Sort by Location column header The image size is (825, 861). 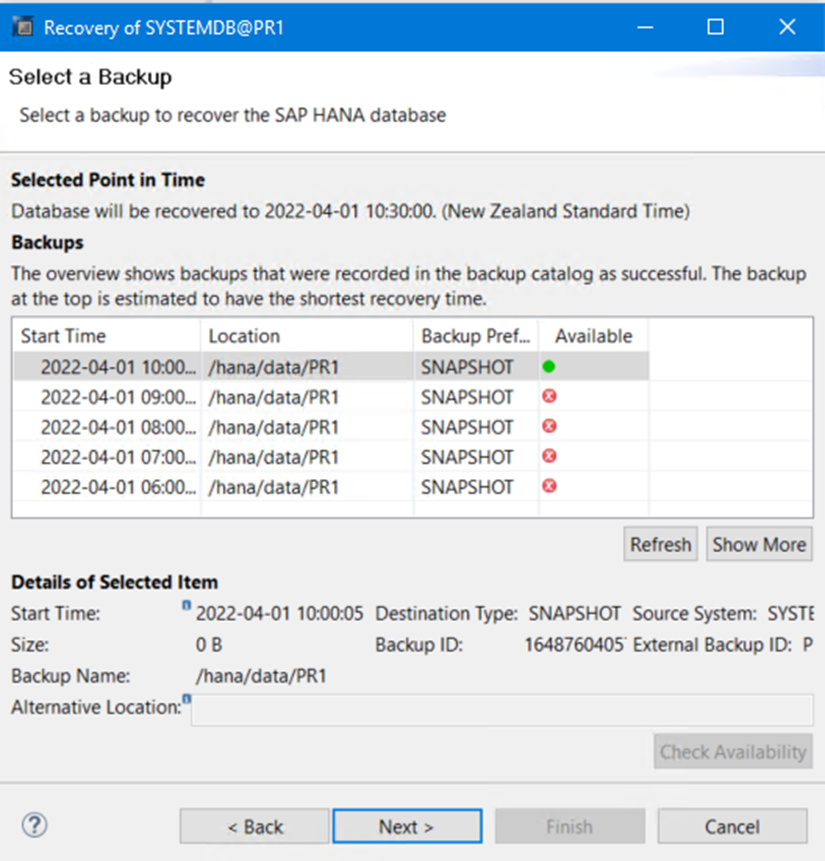pyautogui.click(x=305, y=336)
